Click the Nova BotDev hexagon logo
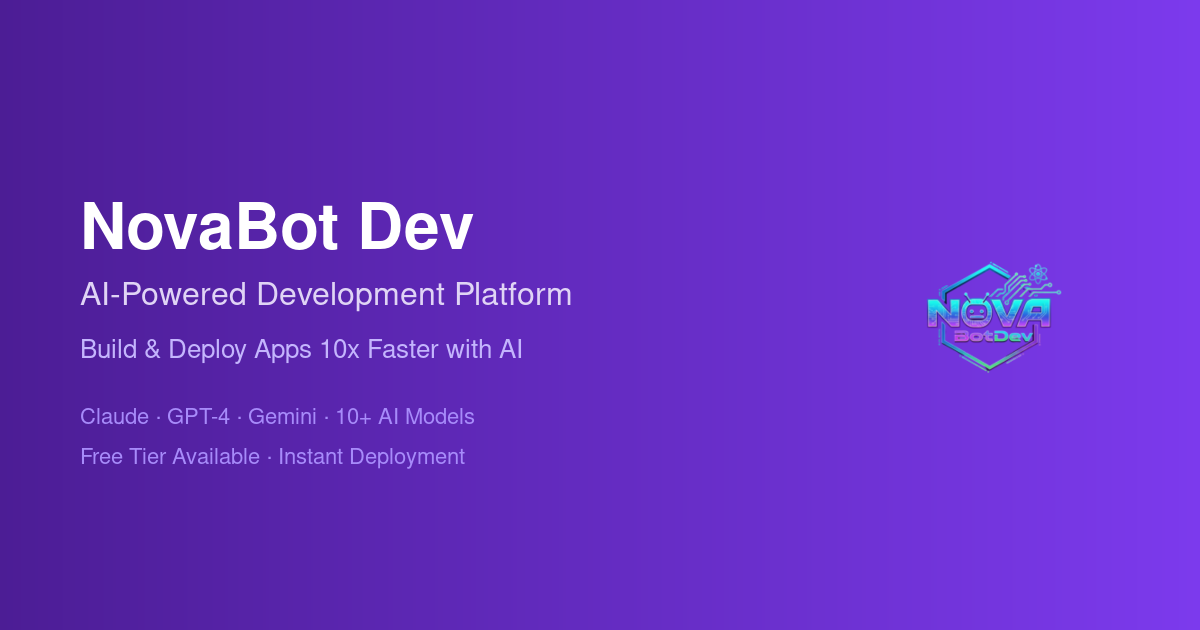This screenshot has width=1200, height=630. tap(993, 316)
